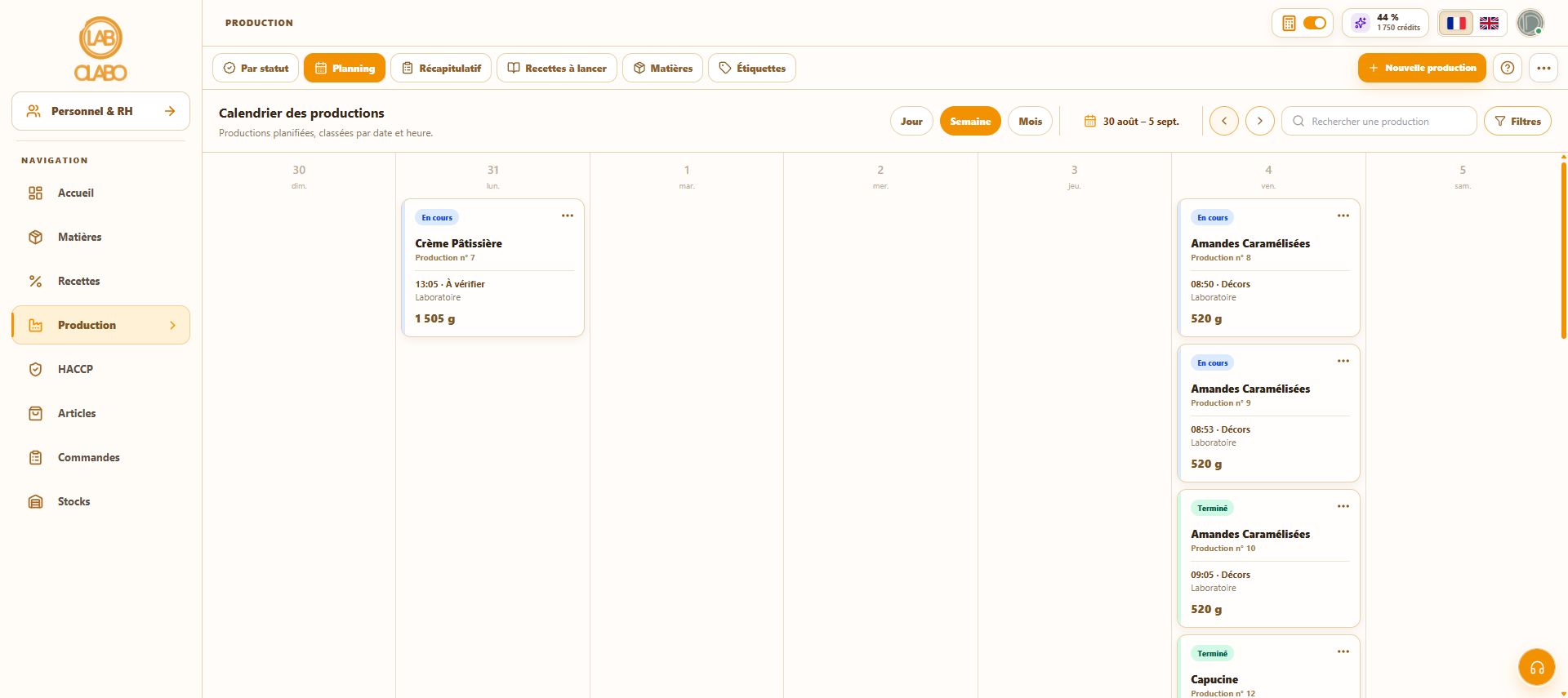Click the Personnel & RH arrow icon

tap(170, 111)
